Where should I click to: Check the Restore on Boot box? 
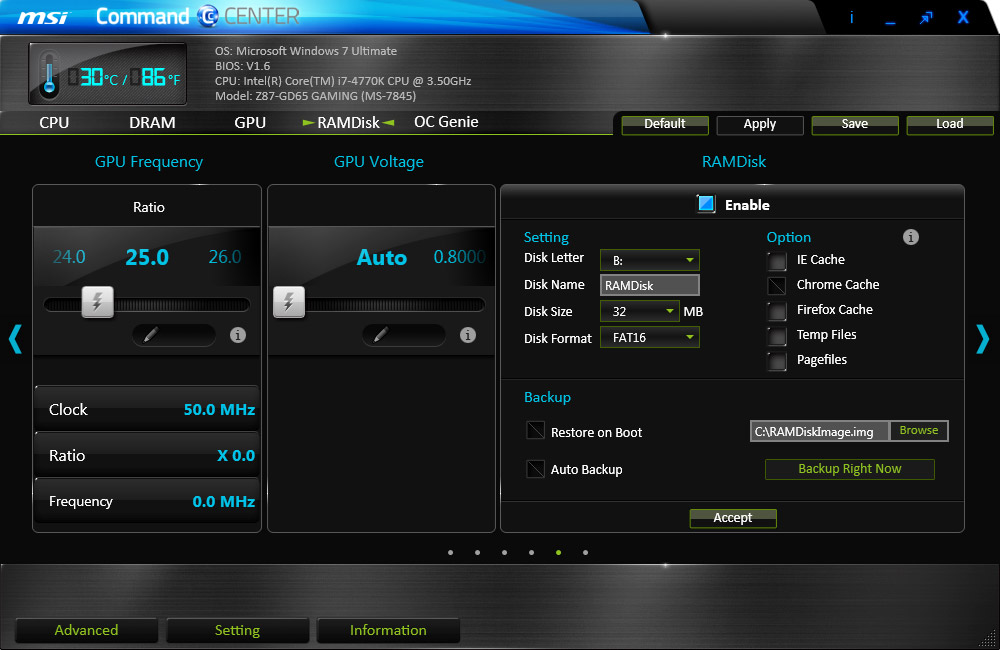click(535, 432)
